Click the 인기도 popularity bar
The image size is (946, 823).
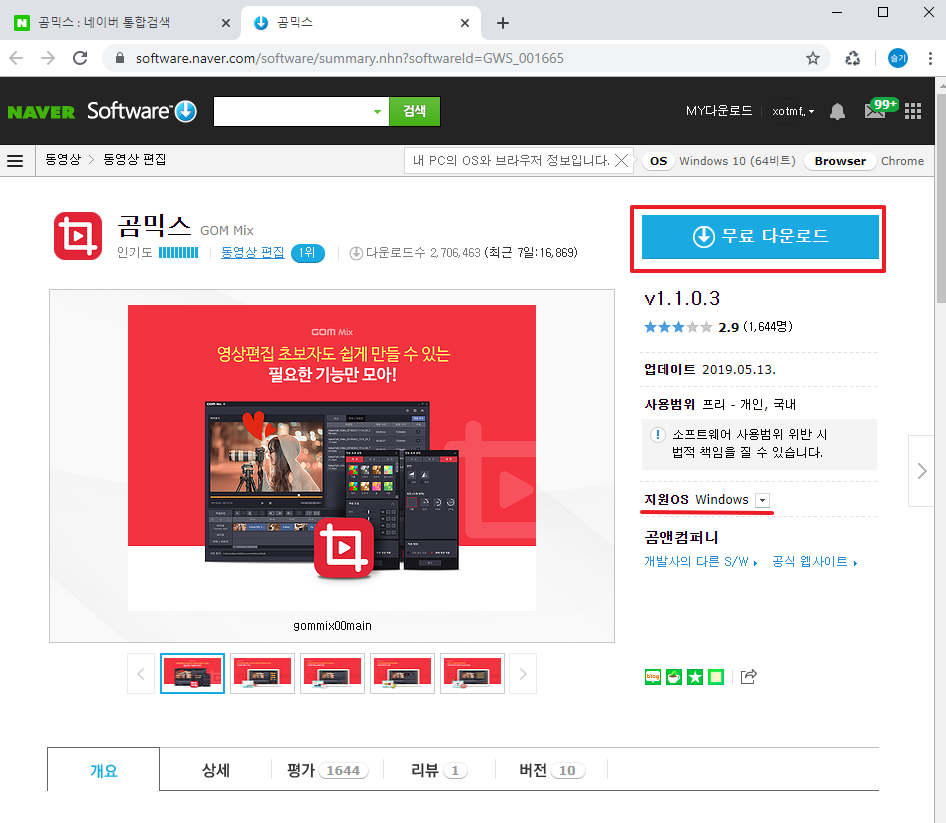coord(179,253)
